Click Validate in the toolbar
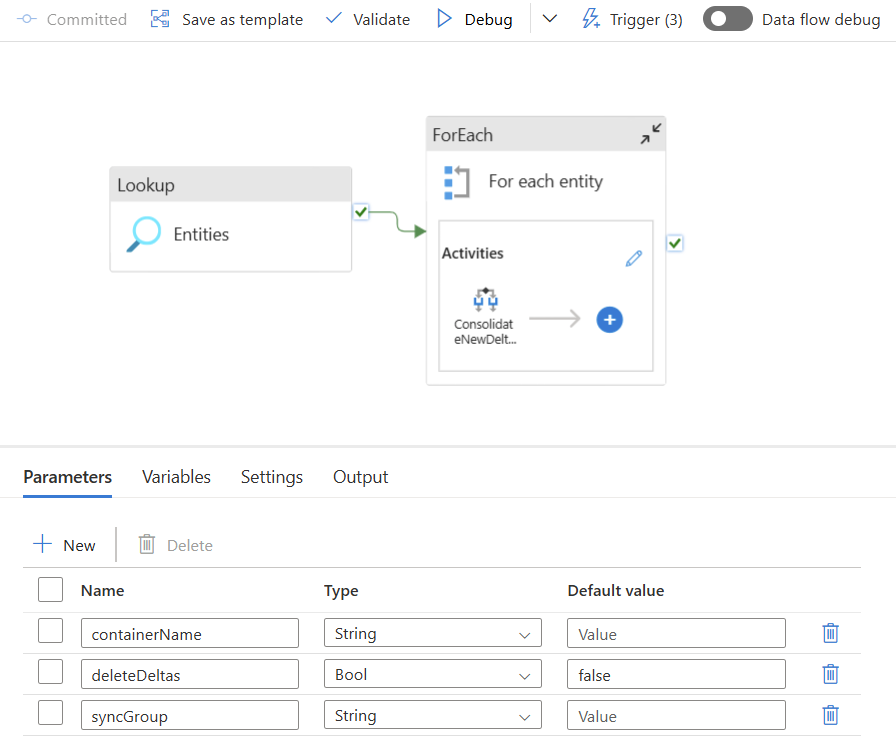896x738 pixels. (368, 19)
